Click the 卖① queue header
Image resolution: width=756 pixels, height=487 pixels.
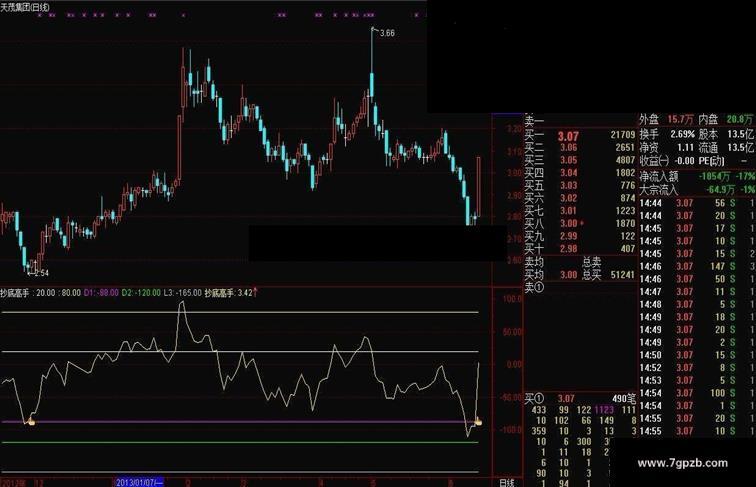coord(534,287)
